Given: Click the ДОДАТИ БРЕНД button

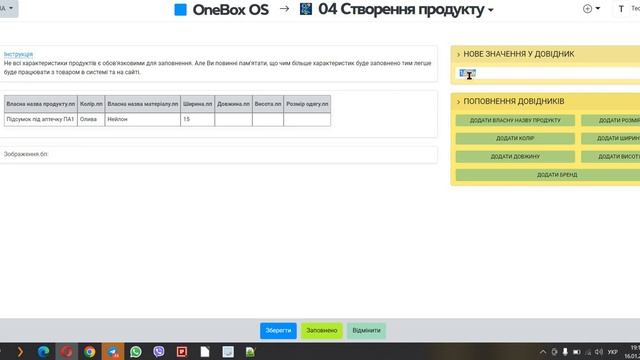Looking at the screenshot, I should pos(548,175).
